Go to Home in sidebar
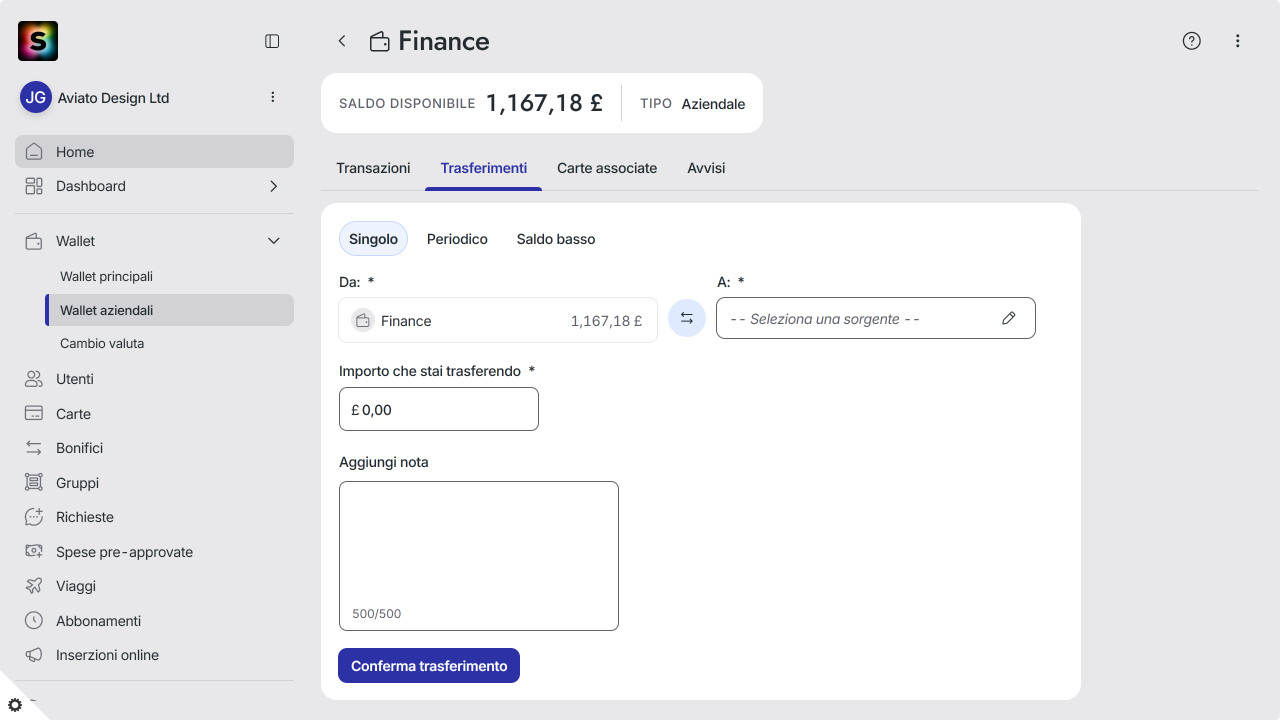This screenshot has width=1280, height=720. (x=154, y=151)
